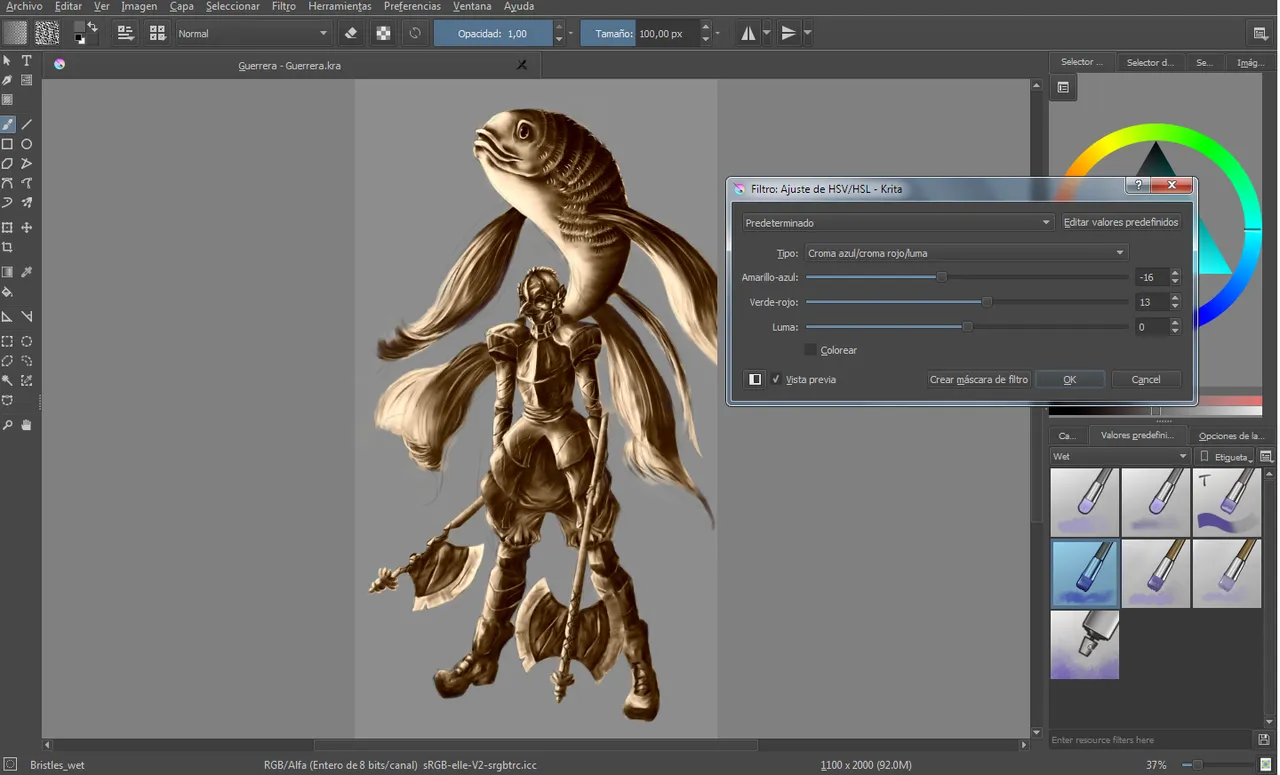Switch to Opciones de la herramienta tab
Image resolution: width=1280 pixels, height=775 pixels.
pos(1231,436)
